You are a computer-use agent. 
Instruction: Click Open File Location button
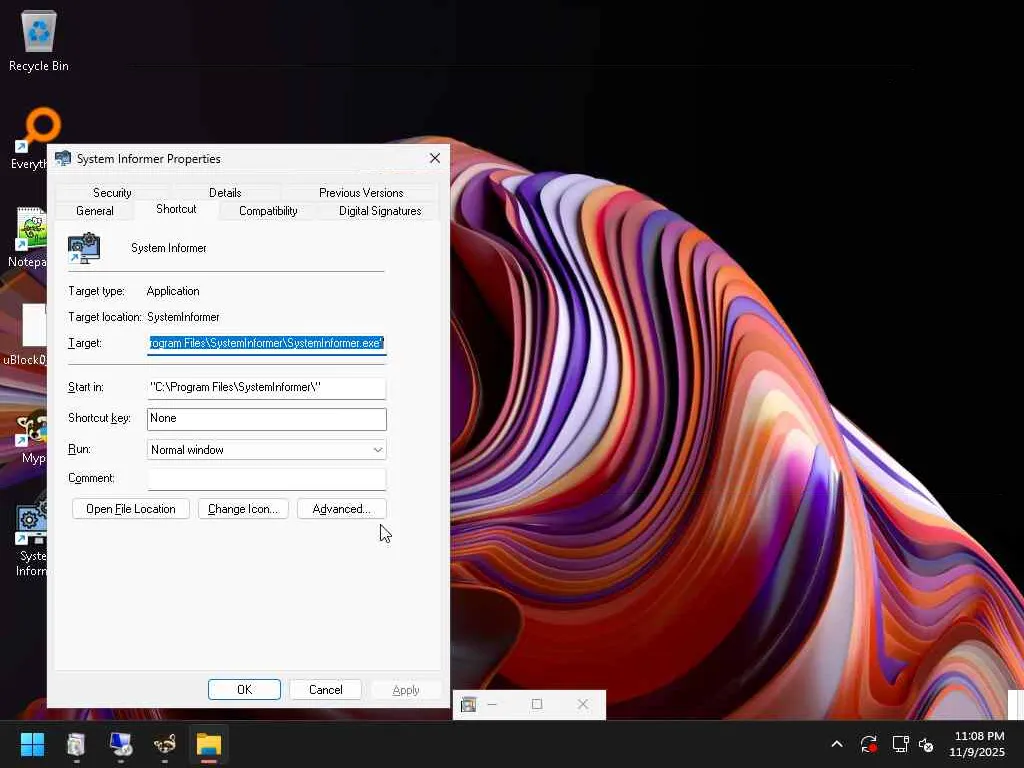click(131, 509)
